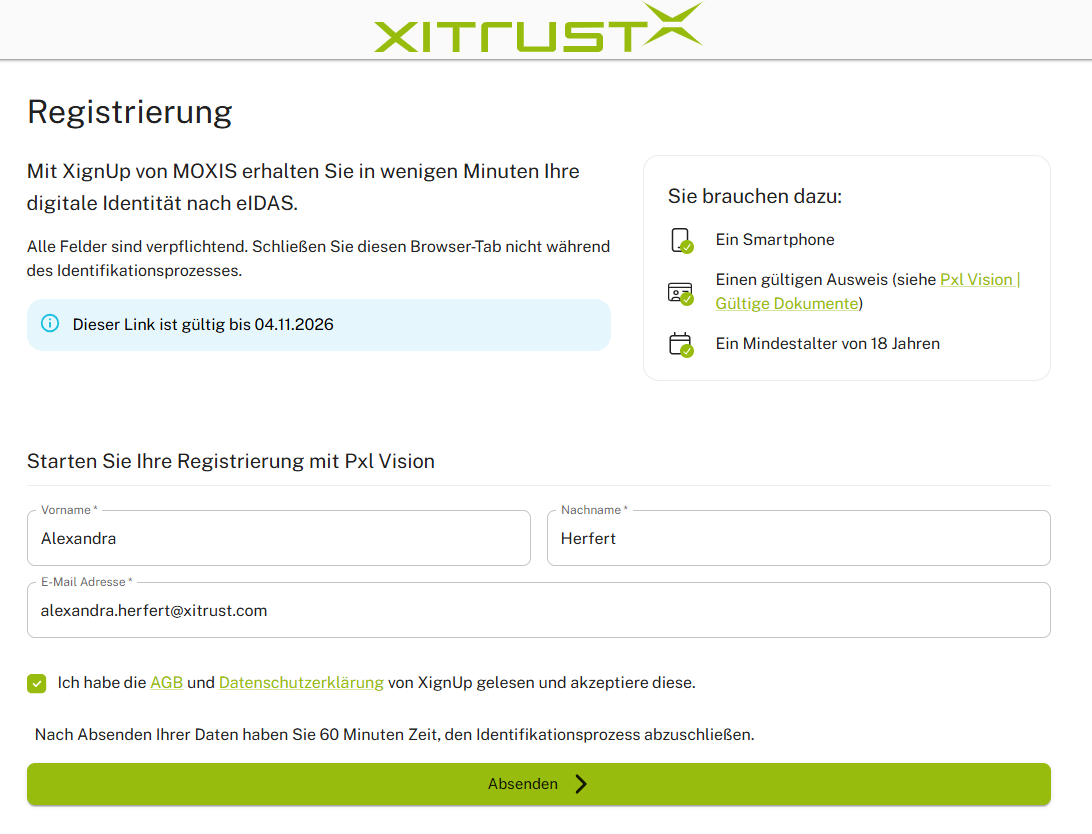Click the arrow chevron on Absenden button
The image size is (1092, 834).
tap(581, 784)
